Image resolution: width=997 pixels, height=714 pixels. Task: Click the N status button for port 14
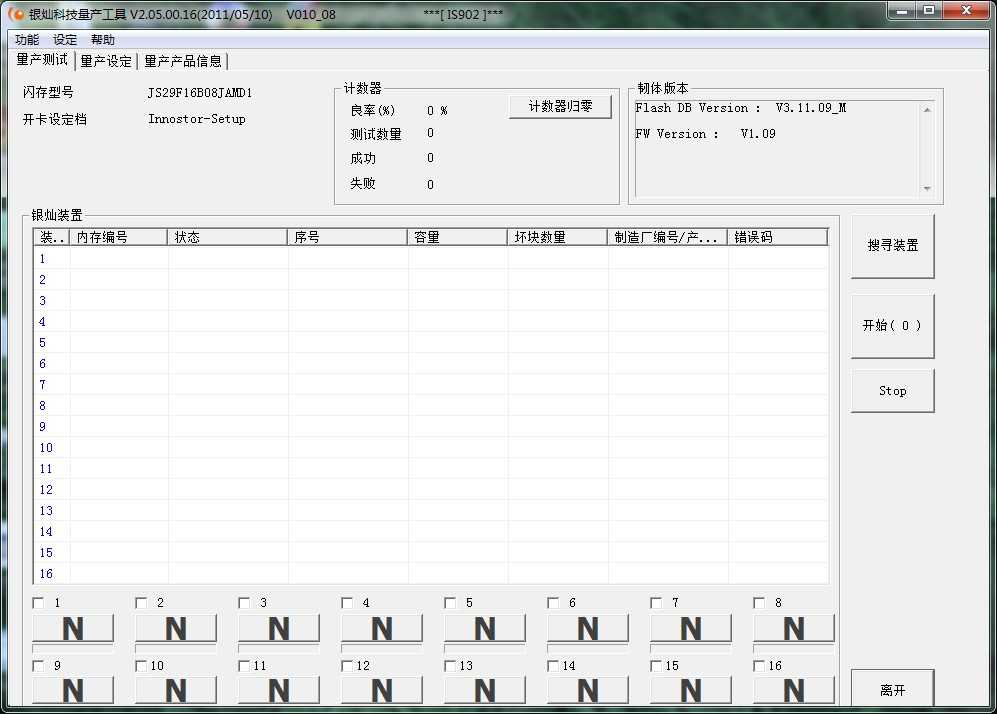coord(588,690)
